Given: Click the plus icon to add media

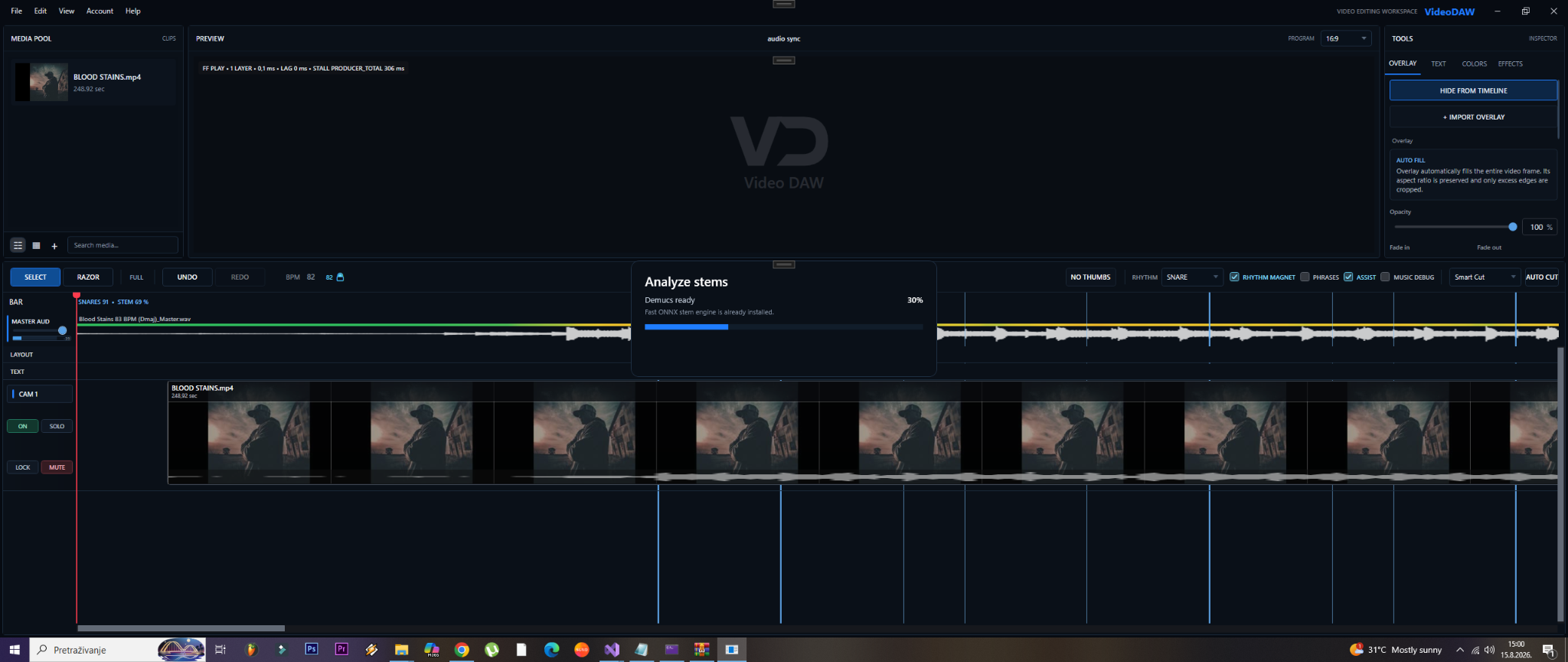Looking at the screenshot, I should coord(54,246).
